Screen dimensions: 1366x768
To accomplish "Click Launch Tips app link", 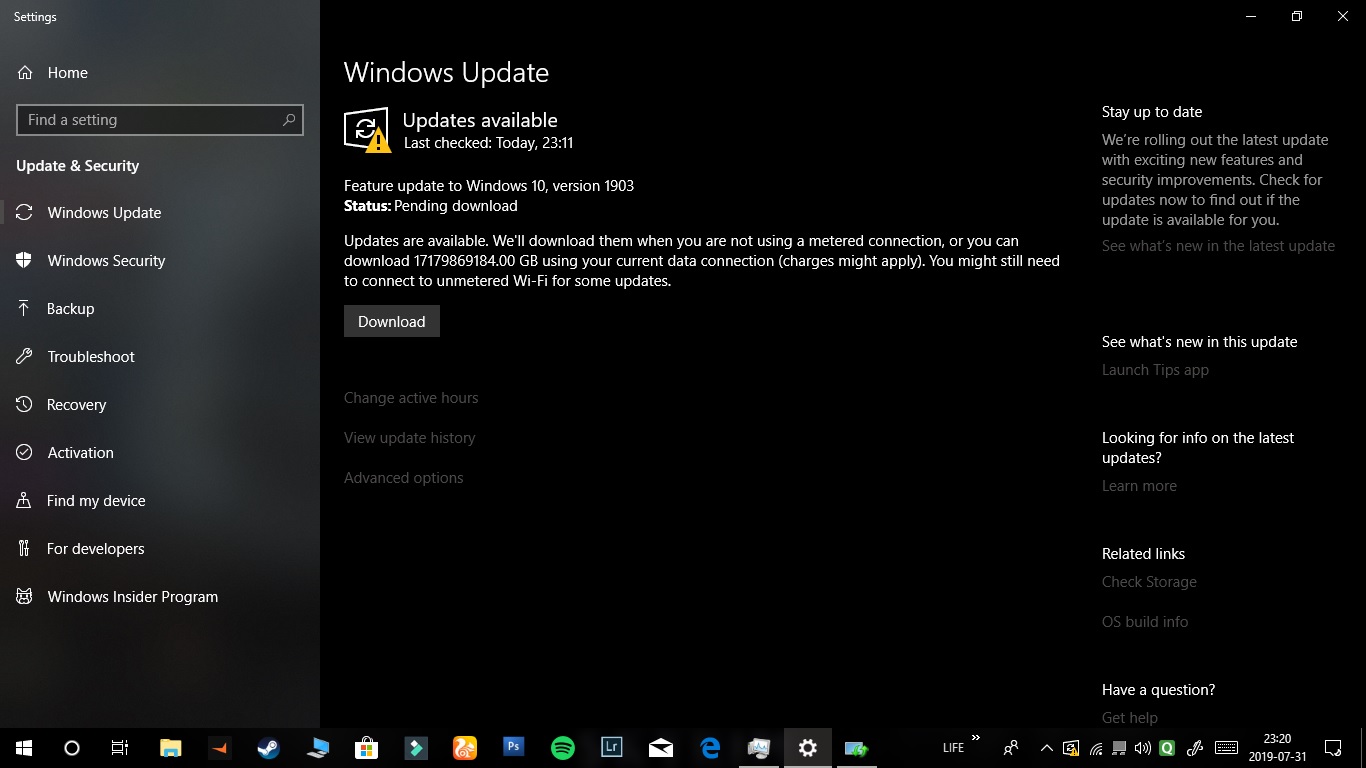I will point(1155,370).
